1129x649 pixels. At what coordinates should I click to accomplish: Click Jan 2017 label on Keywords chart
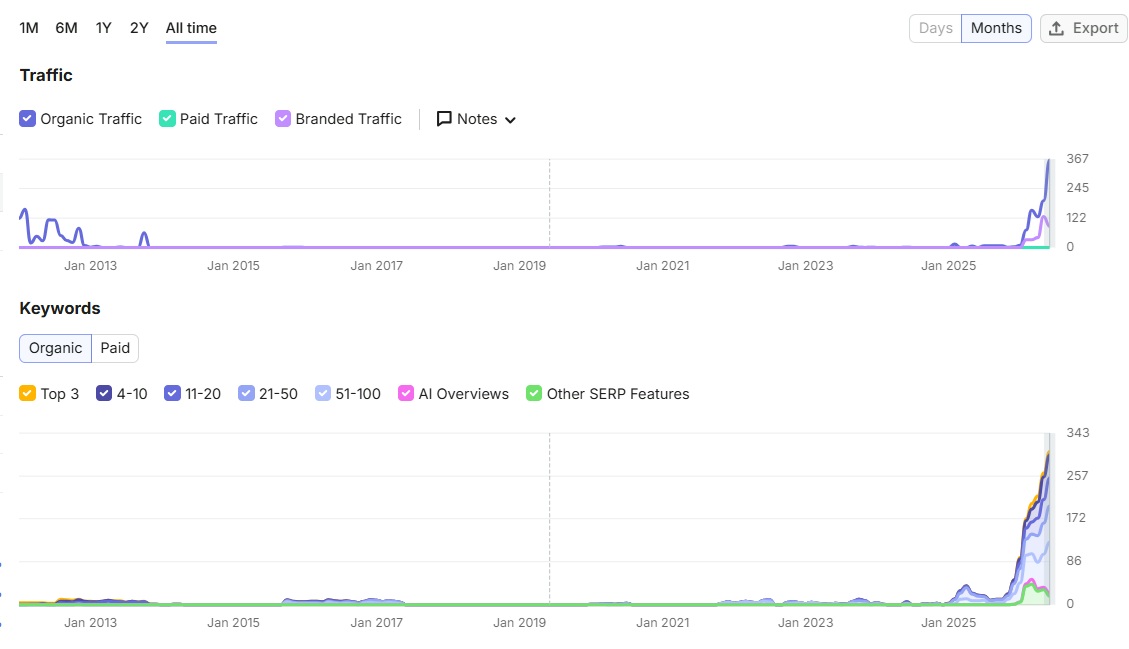(377, 622)
